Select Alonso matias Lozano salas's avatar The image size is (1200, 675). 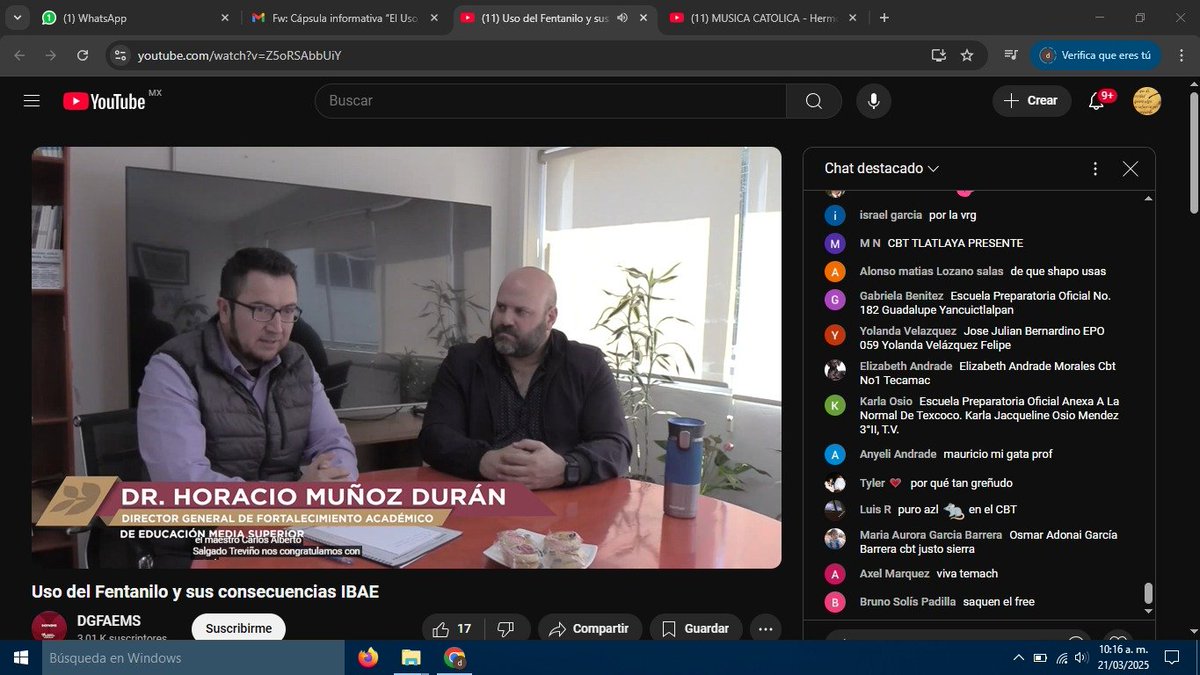[x=835, y=271]
